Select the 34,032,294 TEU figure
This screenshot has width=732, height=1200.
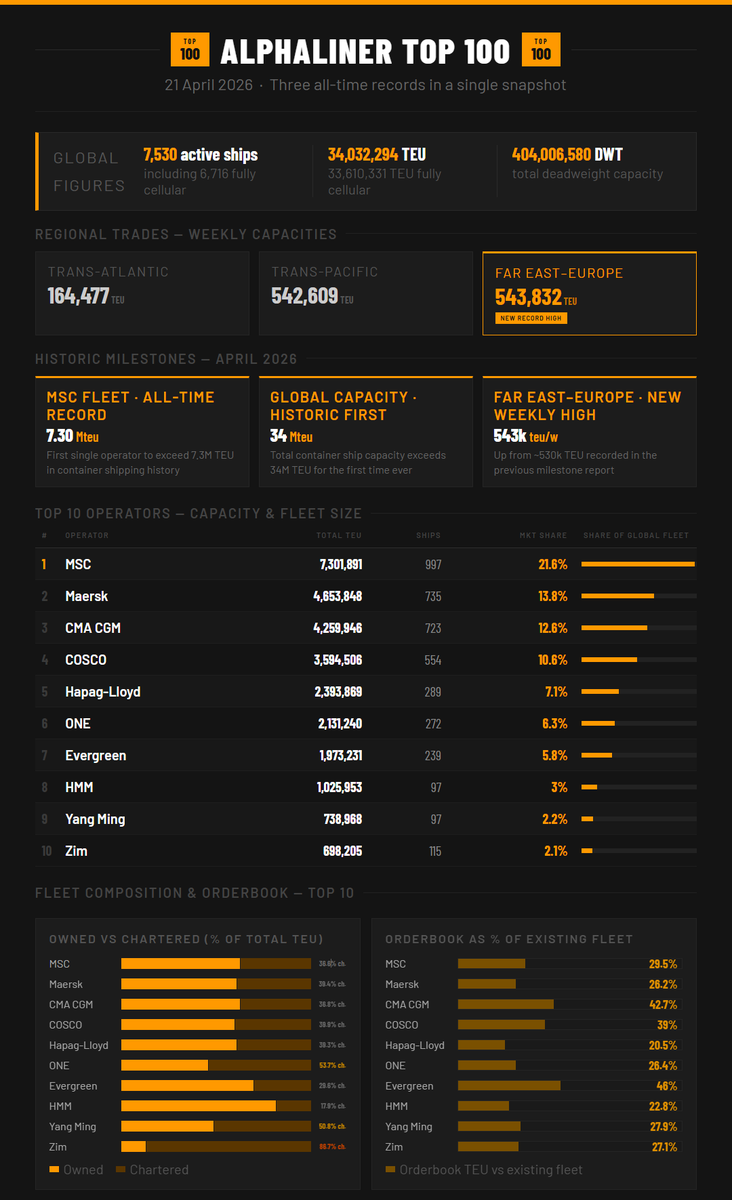377,155
